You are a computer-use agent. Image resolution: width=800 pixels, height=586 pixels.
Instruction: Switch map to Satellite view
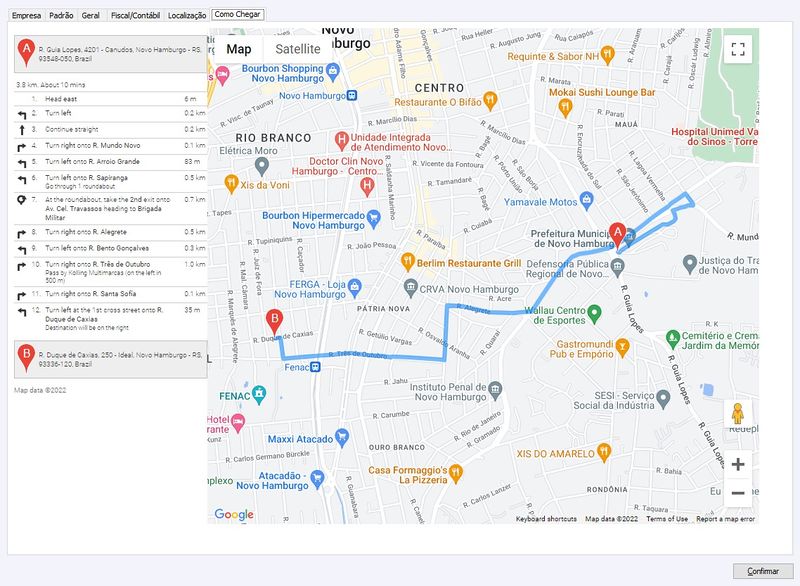point(298,49)
